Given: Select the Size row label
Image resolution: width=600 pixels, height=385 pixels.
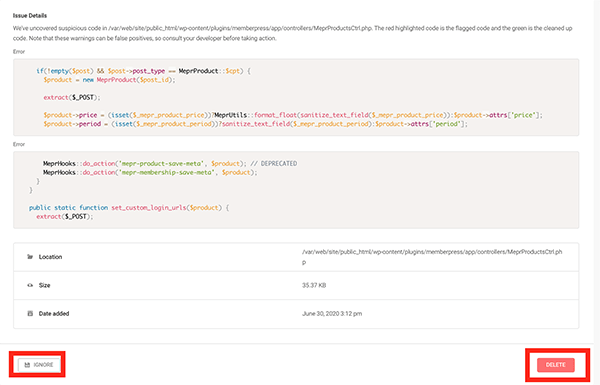Looking at the screenshot, I should [44, 285].
